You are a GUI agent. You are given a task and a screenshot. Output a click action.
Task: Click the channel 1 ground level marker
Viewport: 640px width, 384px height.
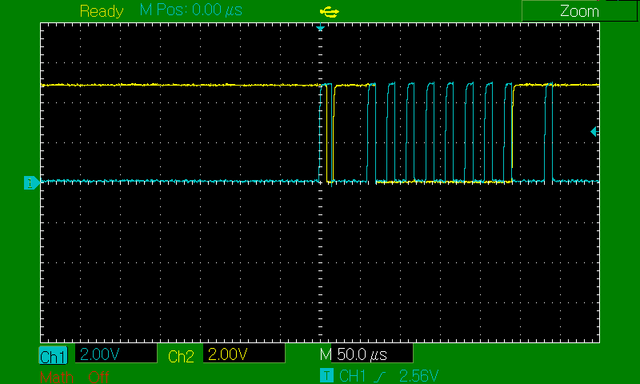(31, 182)
